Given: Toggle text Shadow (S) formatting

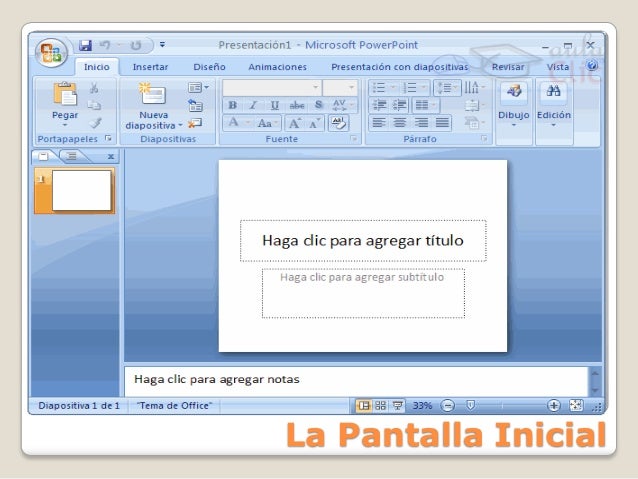Looking at the screenshot, I should tap(319, 105).
